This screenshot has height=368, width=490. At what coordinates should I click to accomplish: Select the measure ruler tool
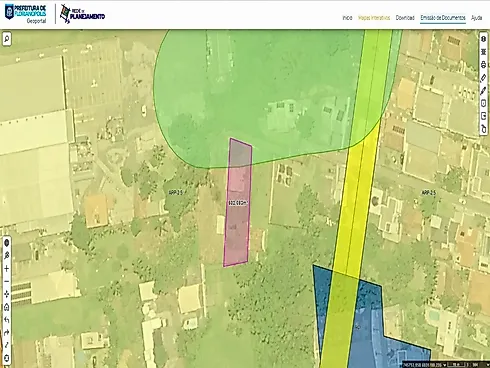484,78
